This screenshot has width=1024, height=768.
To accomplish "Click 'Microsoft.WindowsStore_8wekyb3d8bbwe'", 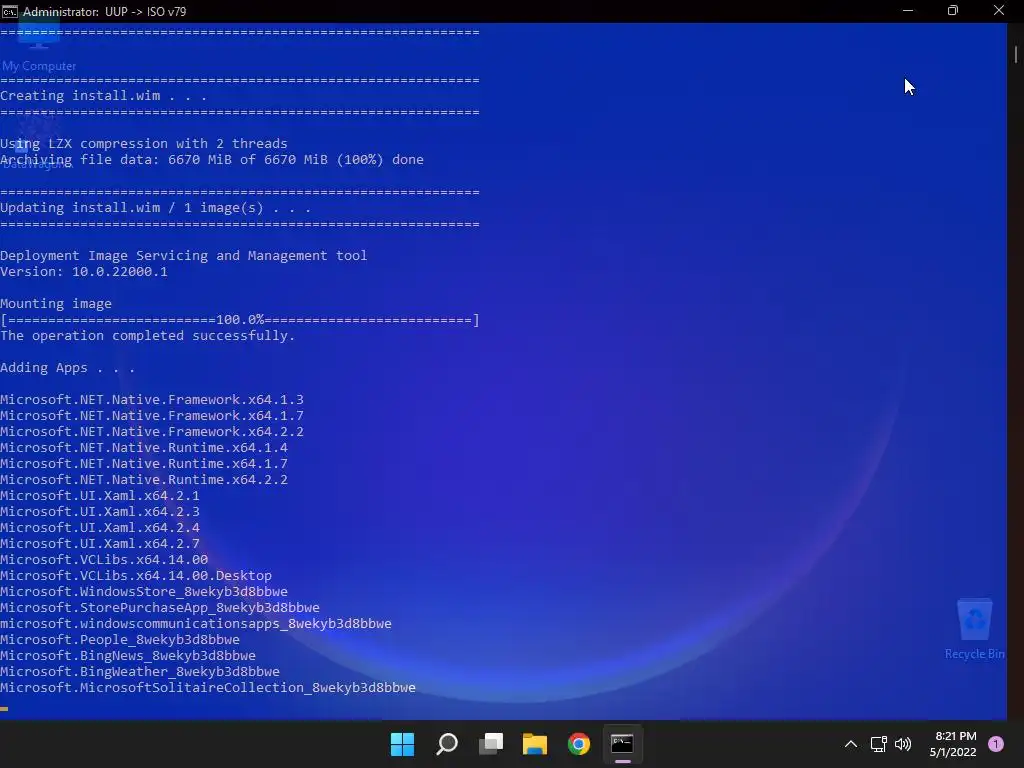I will 144,592.
